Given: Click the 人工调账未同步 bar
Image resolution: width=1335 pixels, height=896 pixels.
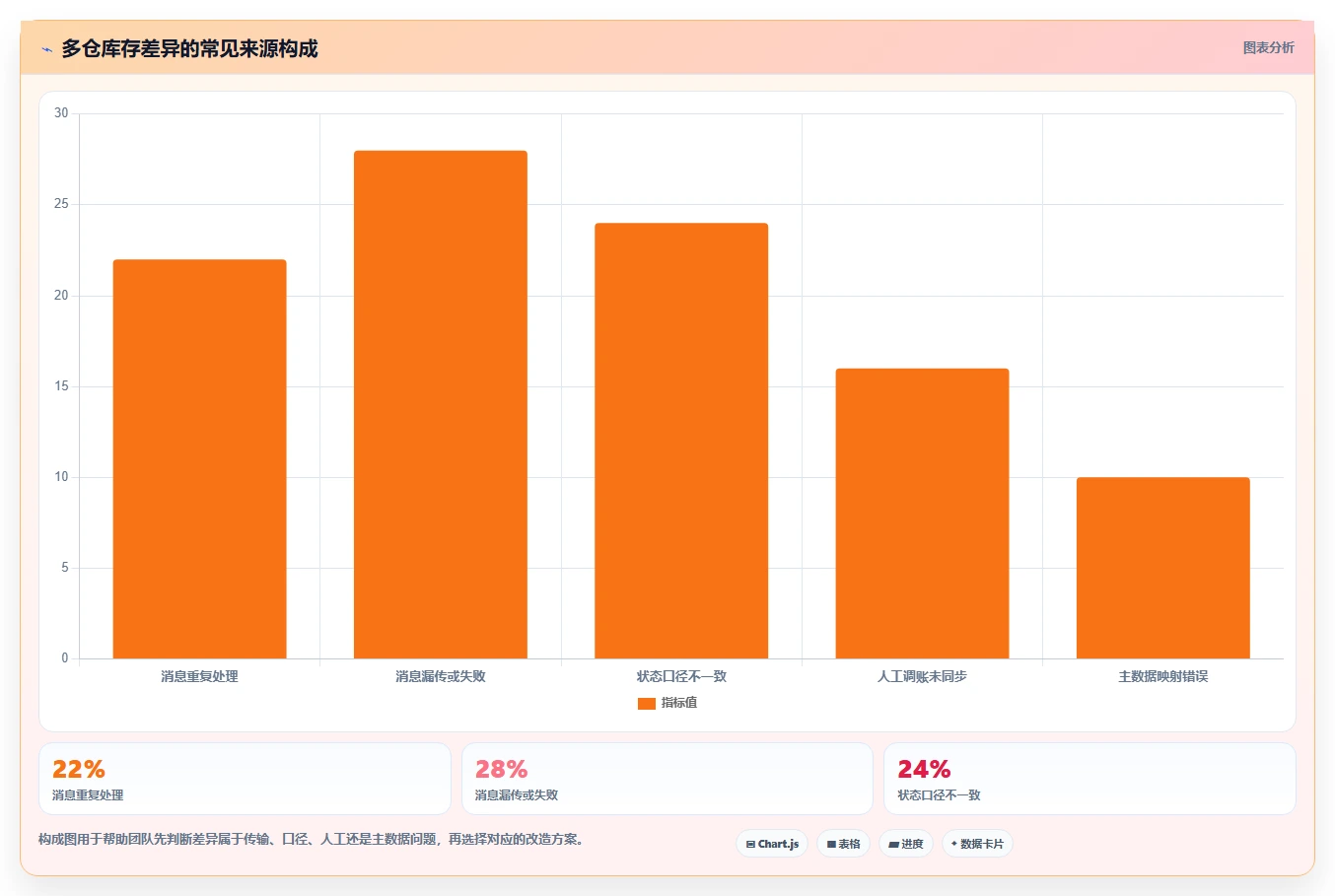Looking at the screenshot, I should click(922, 514).
